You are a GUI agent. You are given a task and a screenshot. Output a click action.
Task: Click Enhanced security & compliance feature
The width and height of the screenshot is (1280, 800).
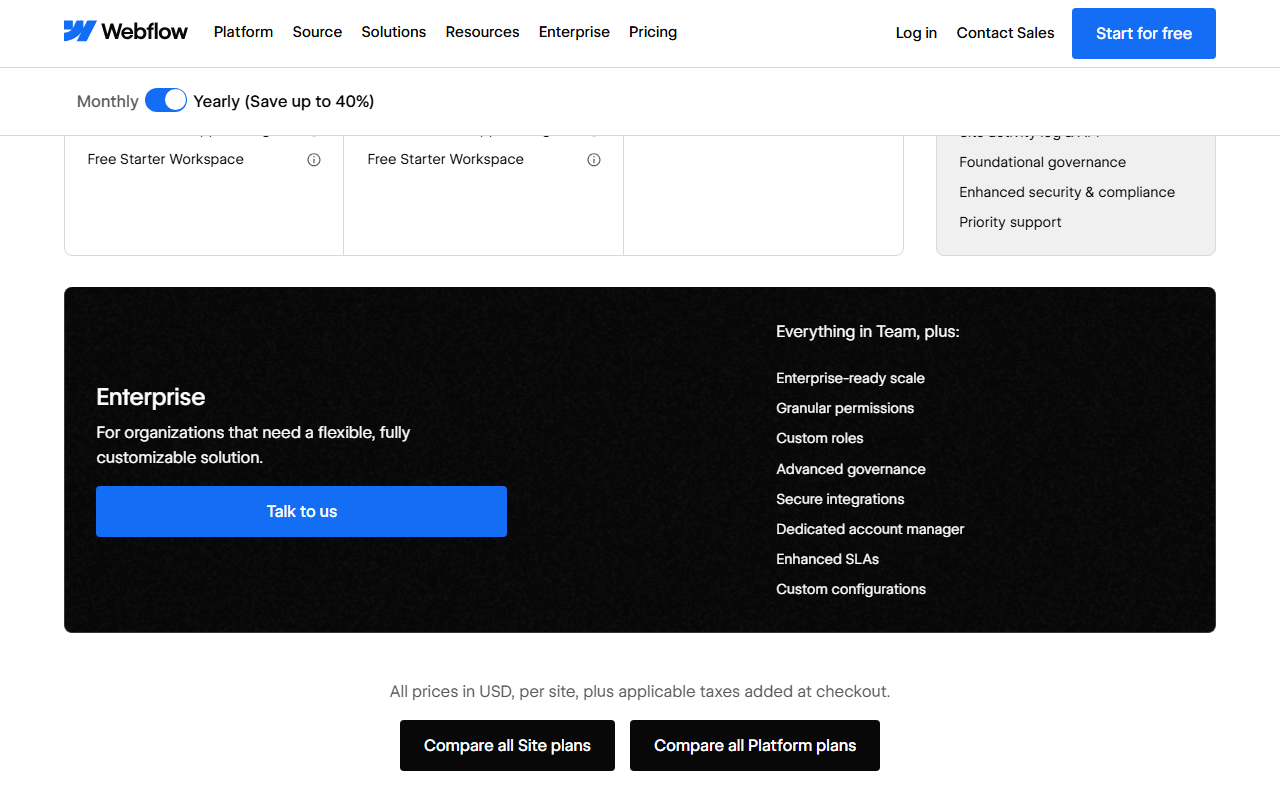tap(1067, 192)
